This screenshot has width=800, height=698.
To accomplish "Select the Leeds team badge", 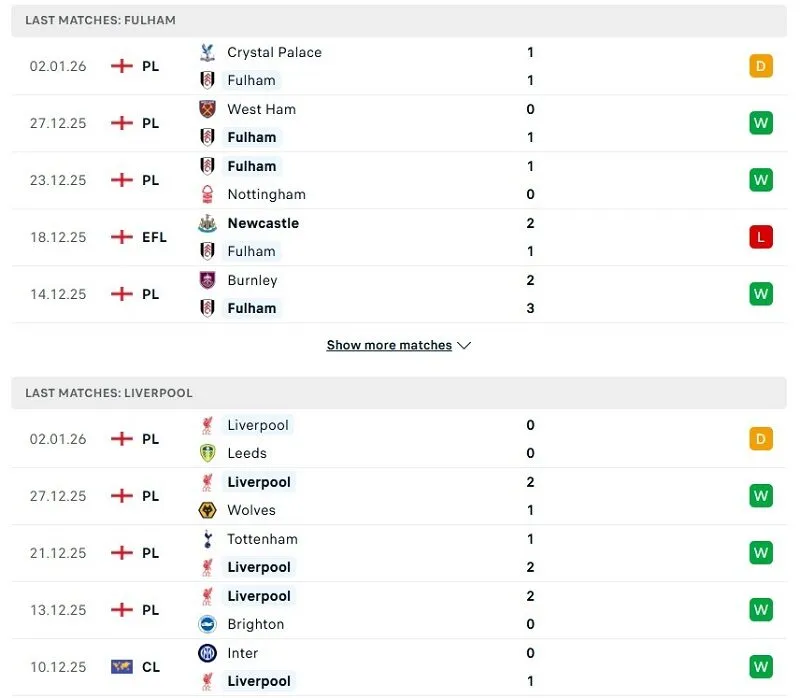I will pyautogui.click(x=206, y=453).
